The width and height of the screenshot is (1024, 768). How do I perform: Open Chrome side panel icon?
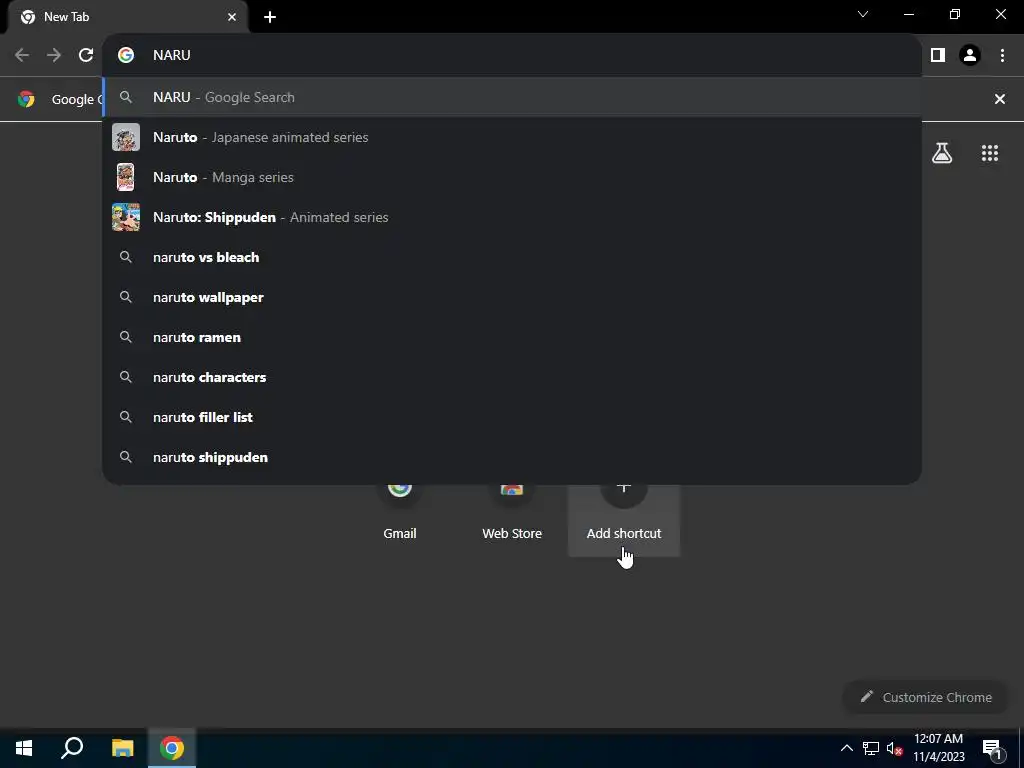[938, 55]
